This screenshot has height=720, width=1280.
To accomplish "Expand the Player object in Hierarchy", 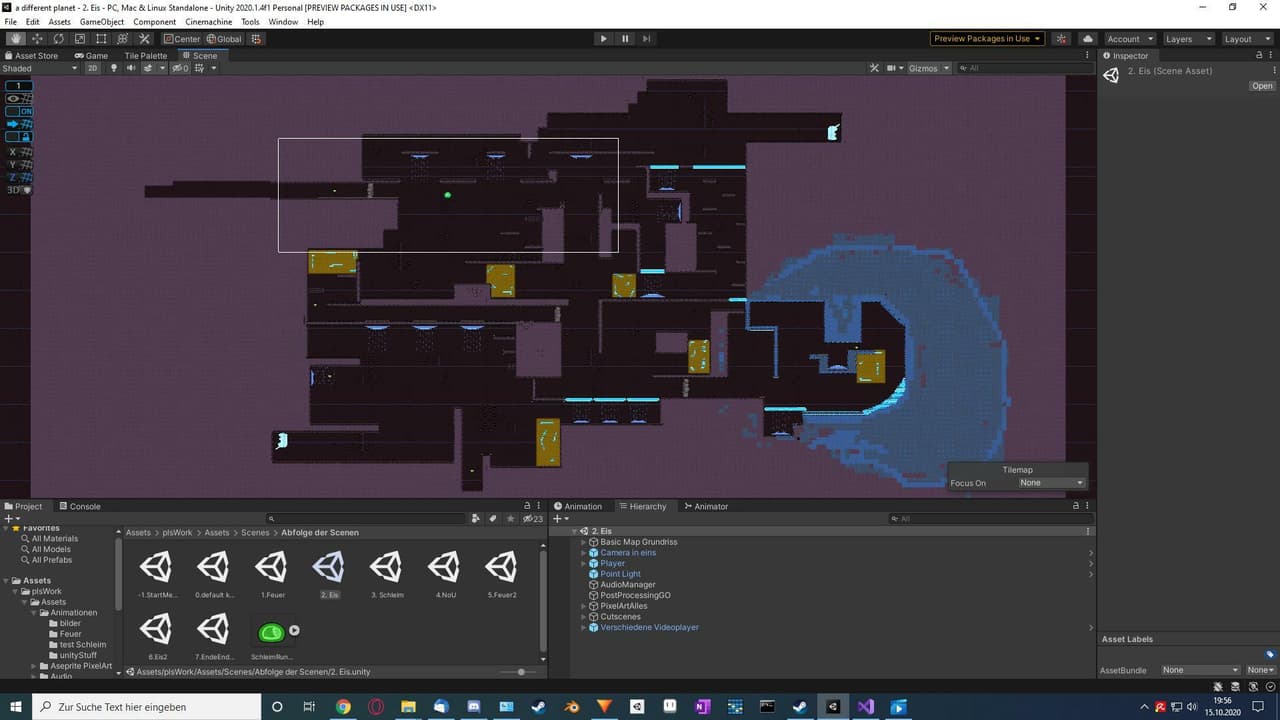I will click(x=584, y=563).
